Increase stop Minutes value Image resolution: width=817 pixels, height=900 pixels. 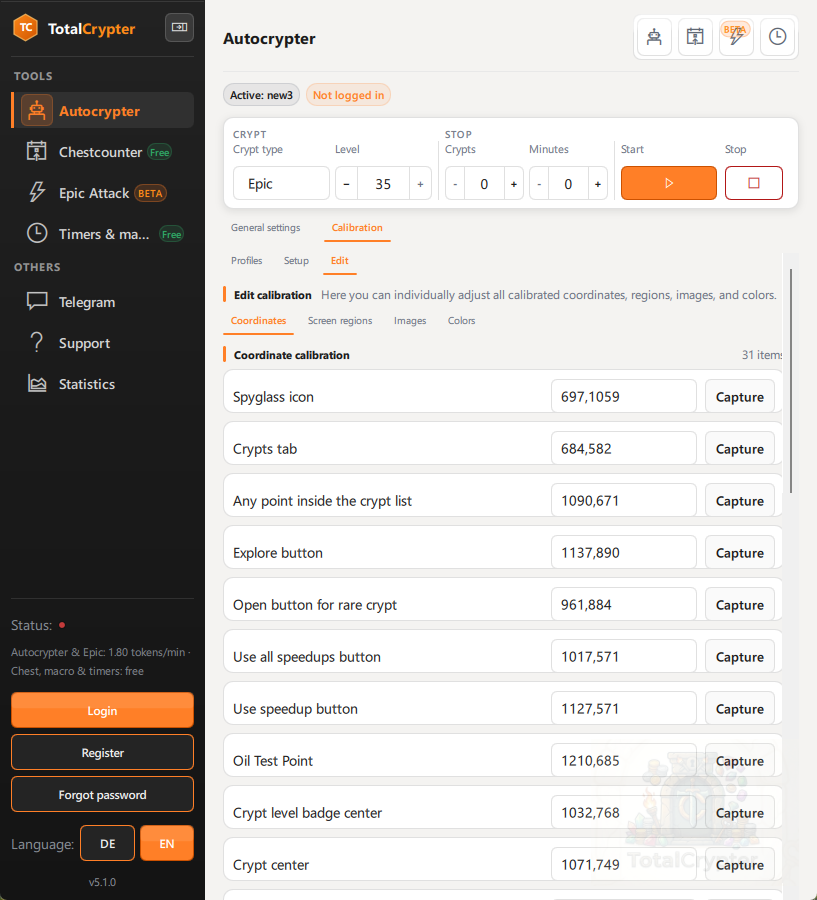(x=598, y=184)
